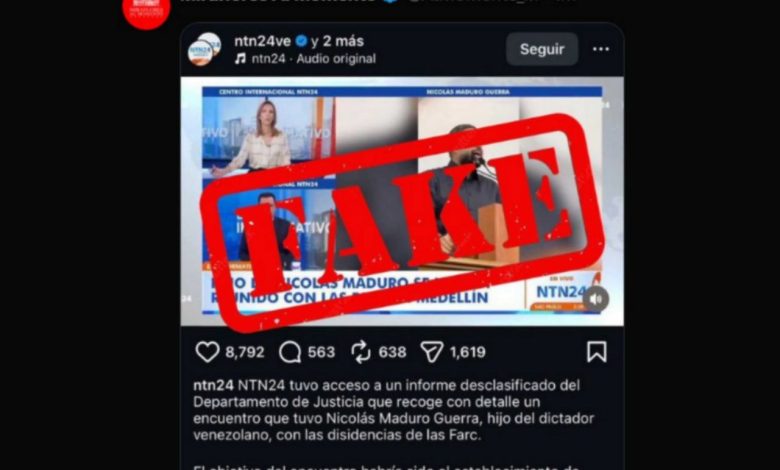Viewport: 780px width, 470px height.
Task: Share post with the paper plane icon
Action: pyautogui.click(x=432, y=352)
